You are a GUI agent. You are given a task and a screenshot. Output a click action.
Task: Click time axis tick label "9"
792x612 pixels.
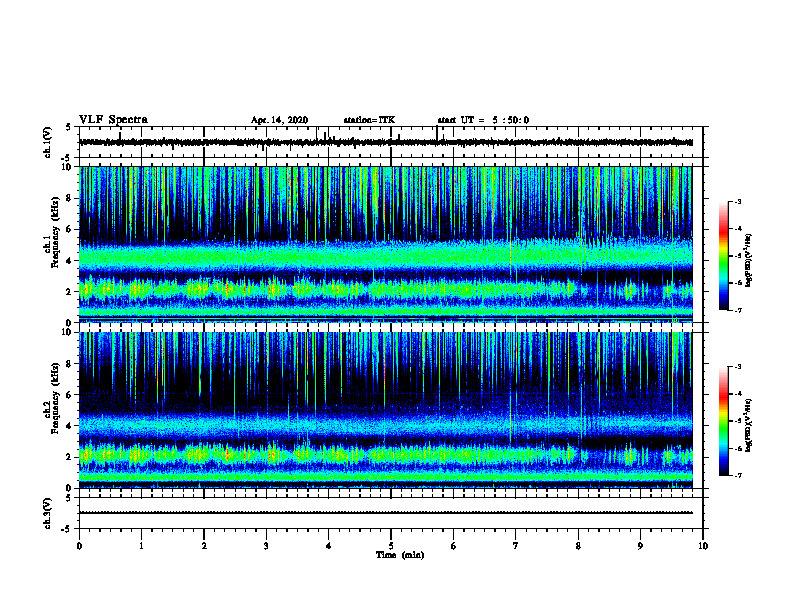[x=640, y=546]
